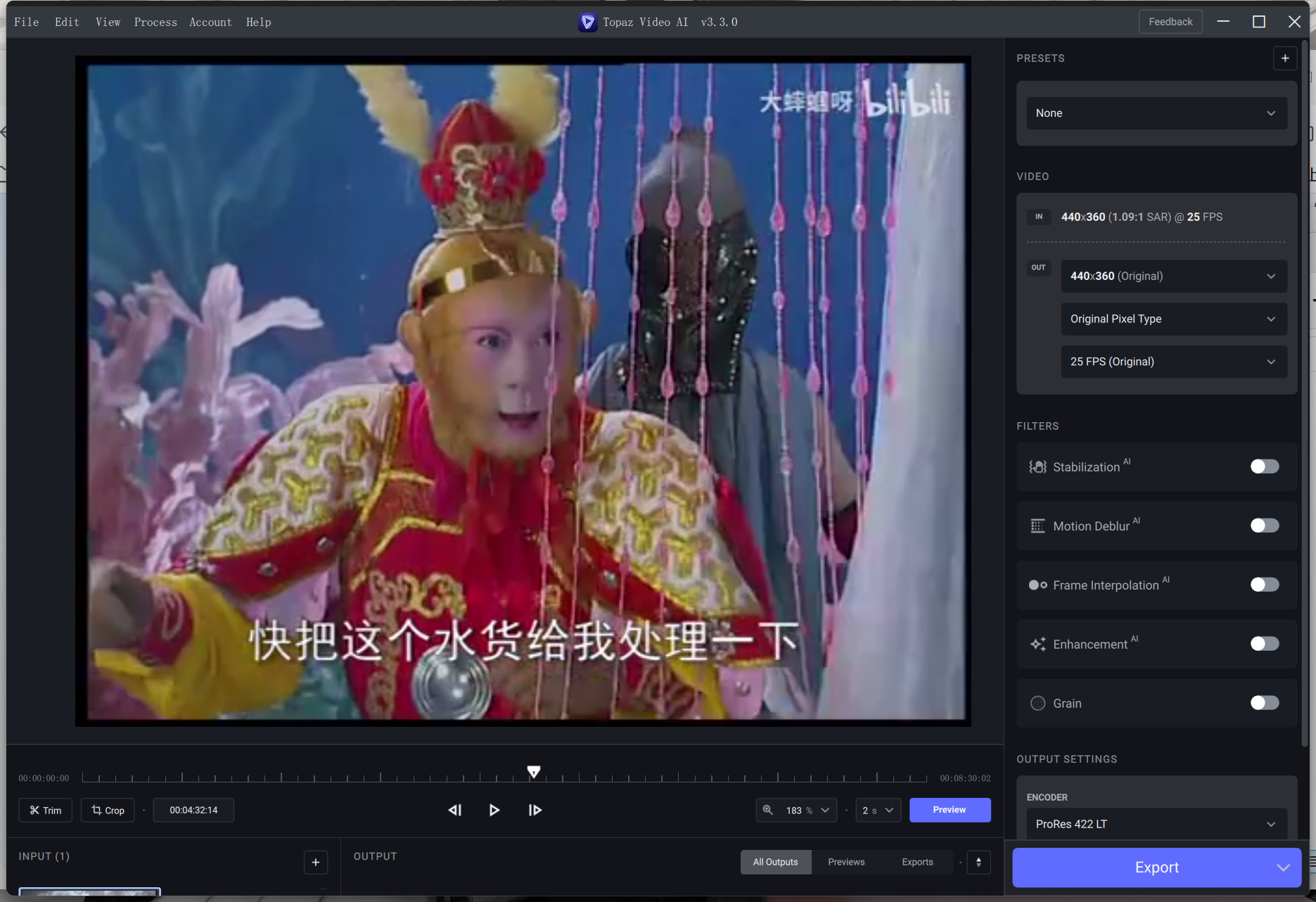Step back one frame

[454, 810]
